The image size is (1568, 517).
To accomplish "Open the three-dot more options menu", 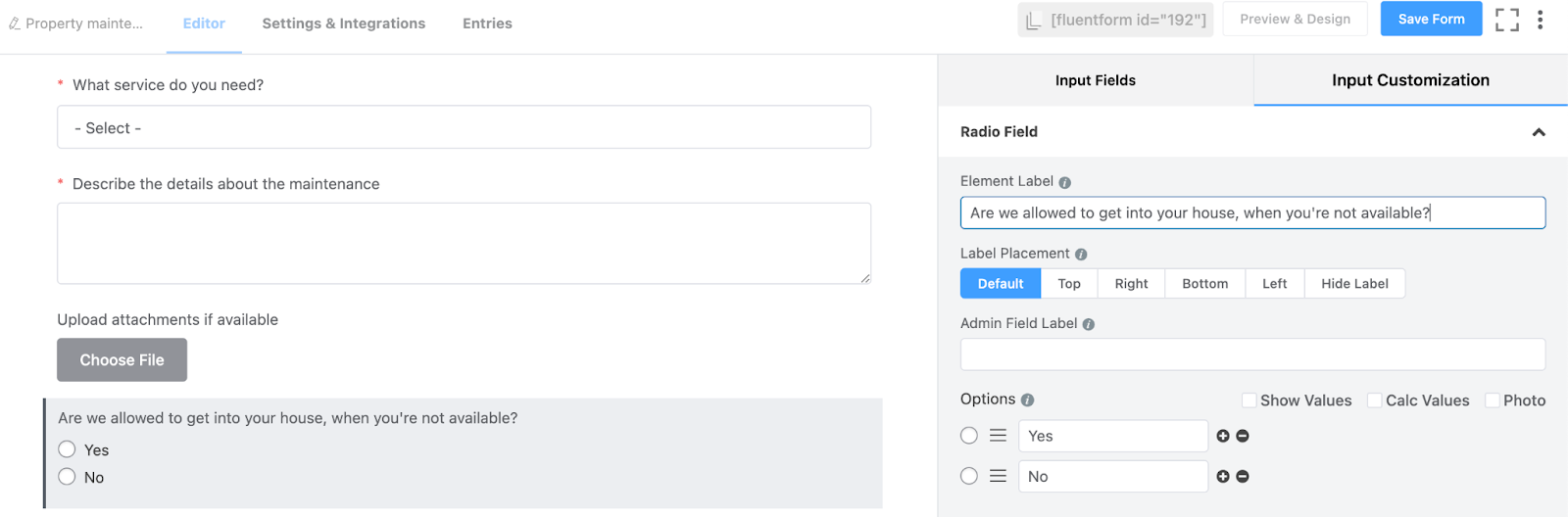I will [1540, 20].
